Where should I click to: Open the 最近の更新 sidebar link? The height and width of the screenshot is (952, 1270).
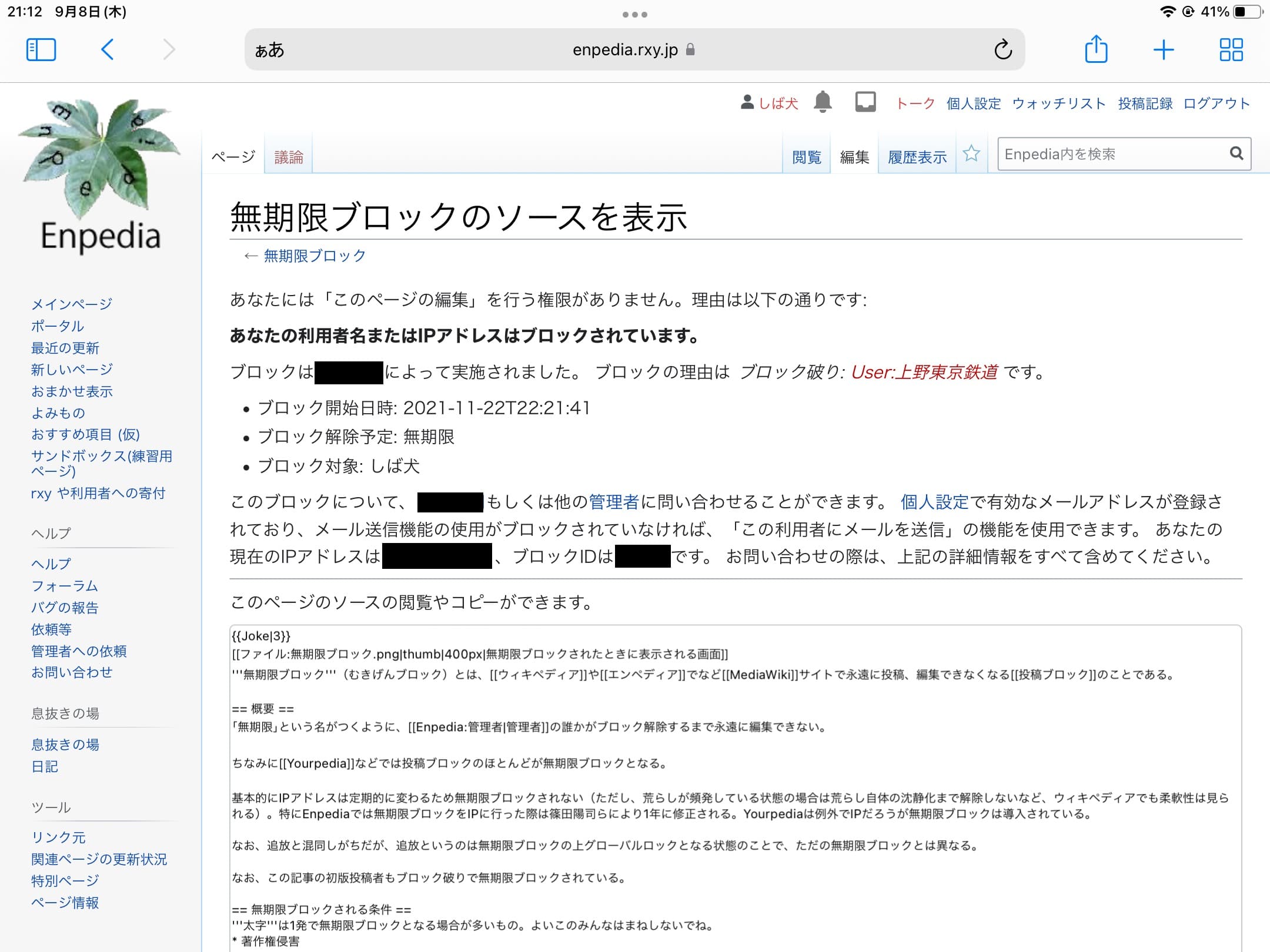coord(65,348)
